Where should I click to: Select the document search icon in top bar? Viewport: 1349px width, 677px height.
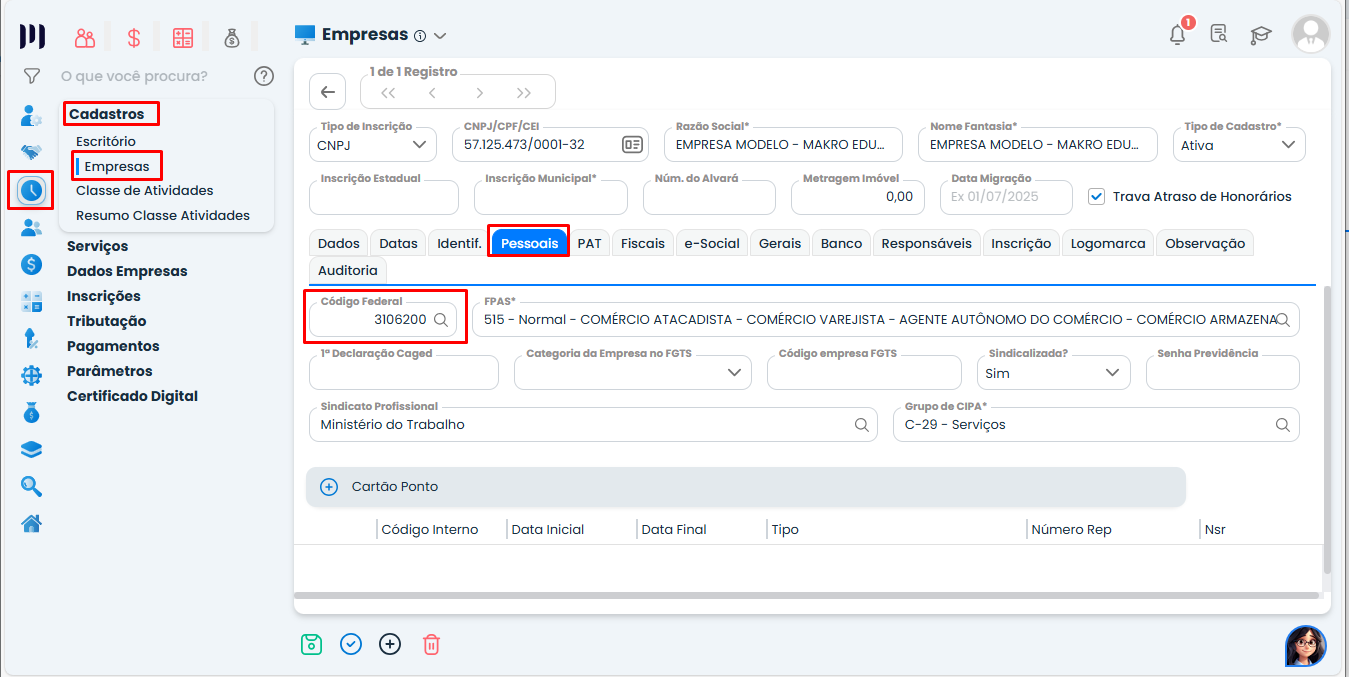tap(1219, 33)
